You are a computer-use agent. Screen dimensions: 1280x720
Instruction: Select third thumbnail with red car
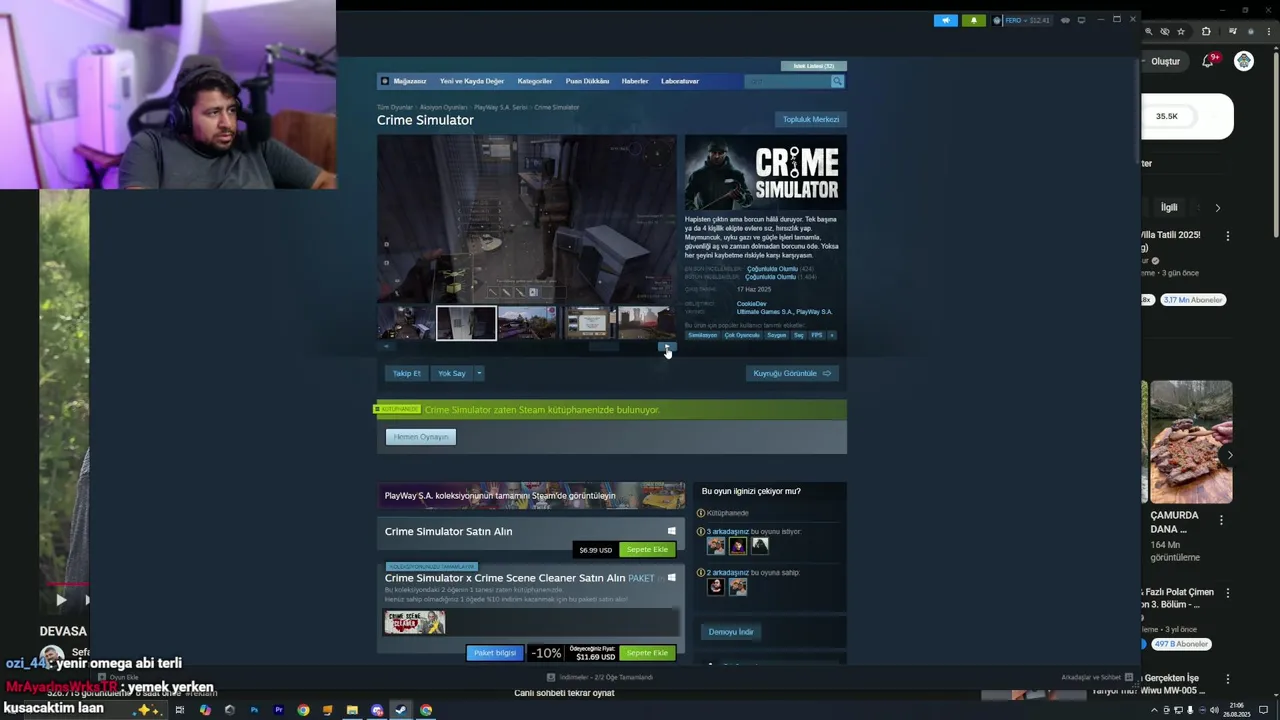pyautogui.click(x=527, y=323)
